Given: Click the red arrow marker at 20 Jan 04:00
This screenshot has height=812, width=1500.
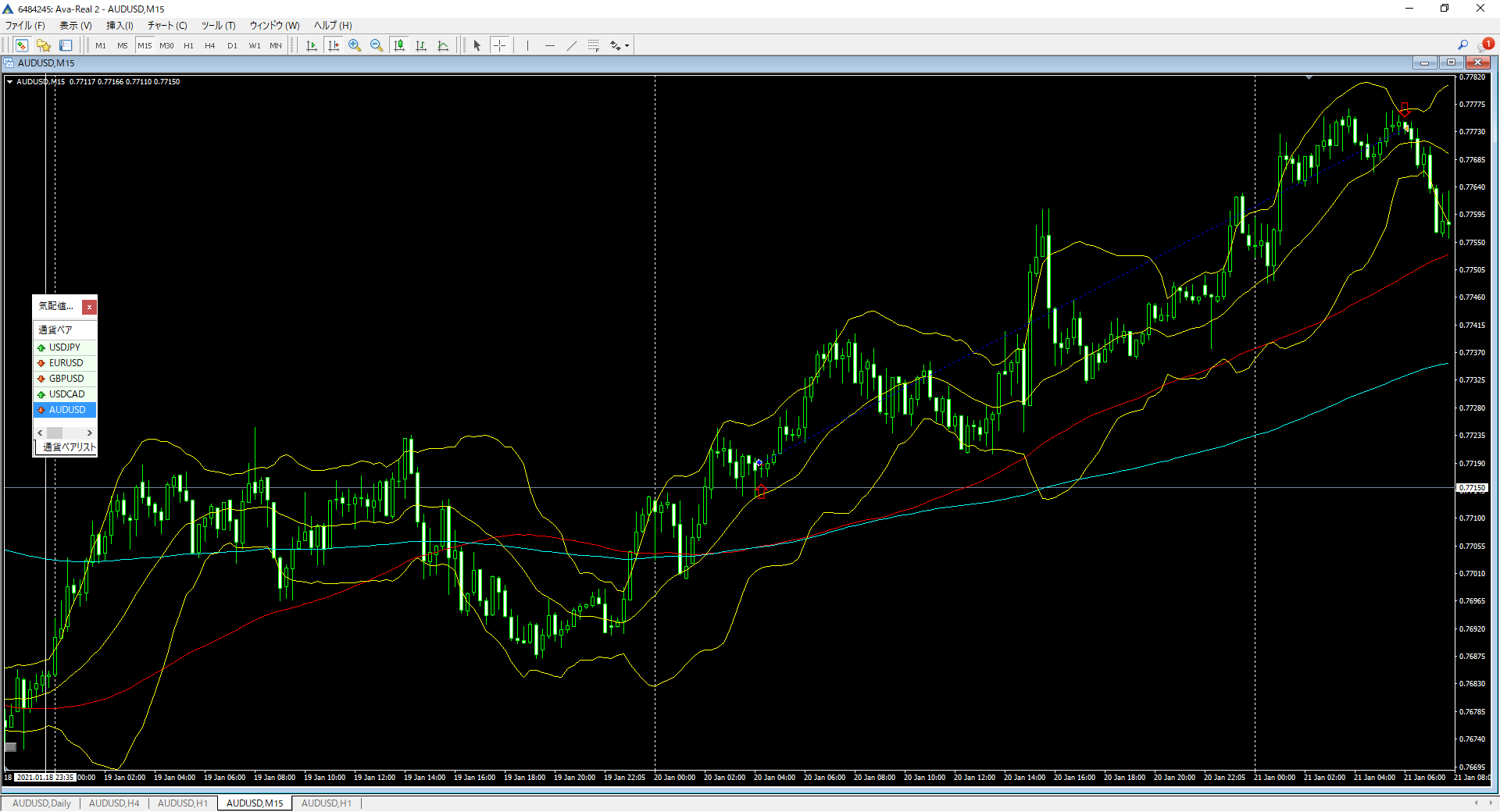Looking at the screenshot, I should coord(761,491).
